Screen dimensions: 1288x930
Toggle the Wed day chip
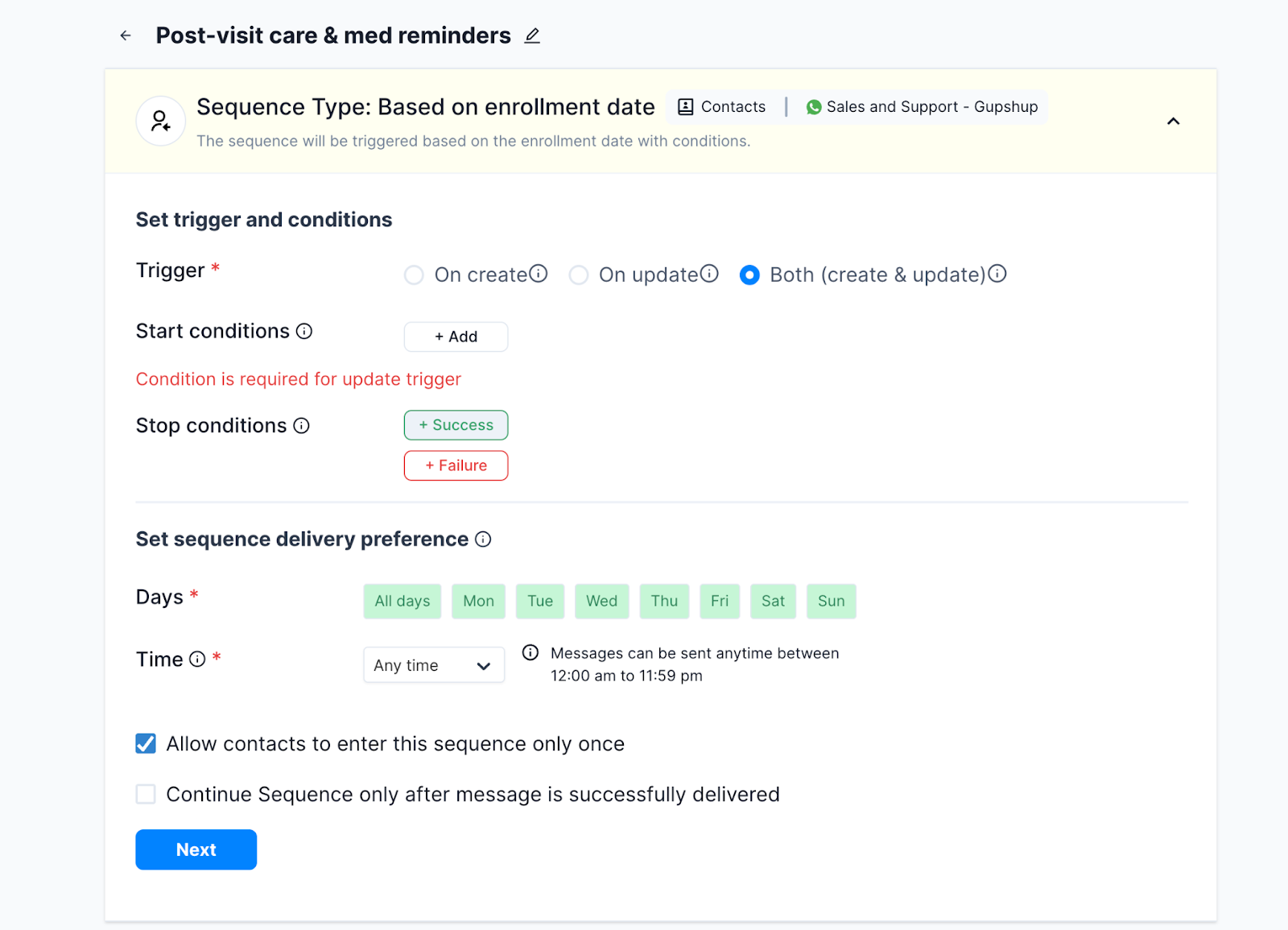point(601,601)
